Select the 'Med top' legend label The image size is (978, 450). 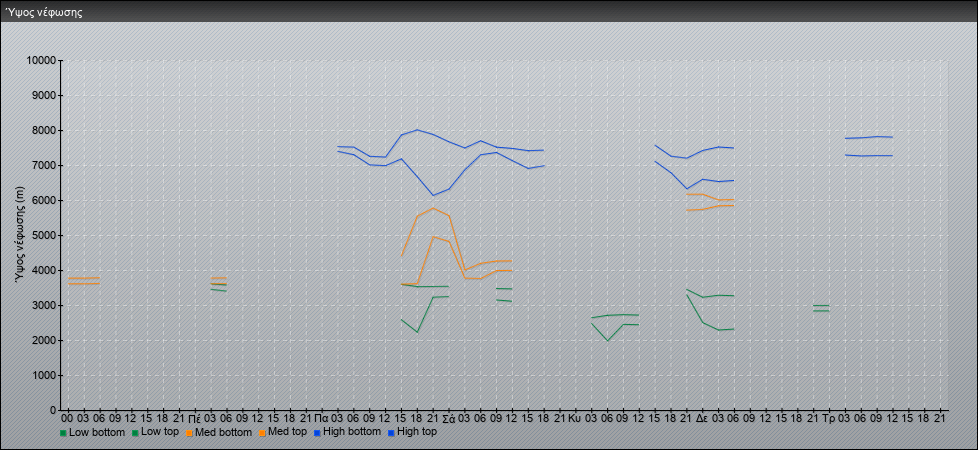287,432
